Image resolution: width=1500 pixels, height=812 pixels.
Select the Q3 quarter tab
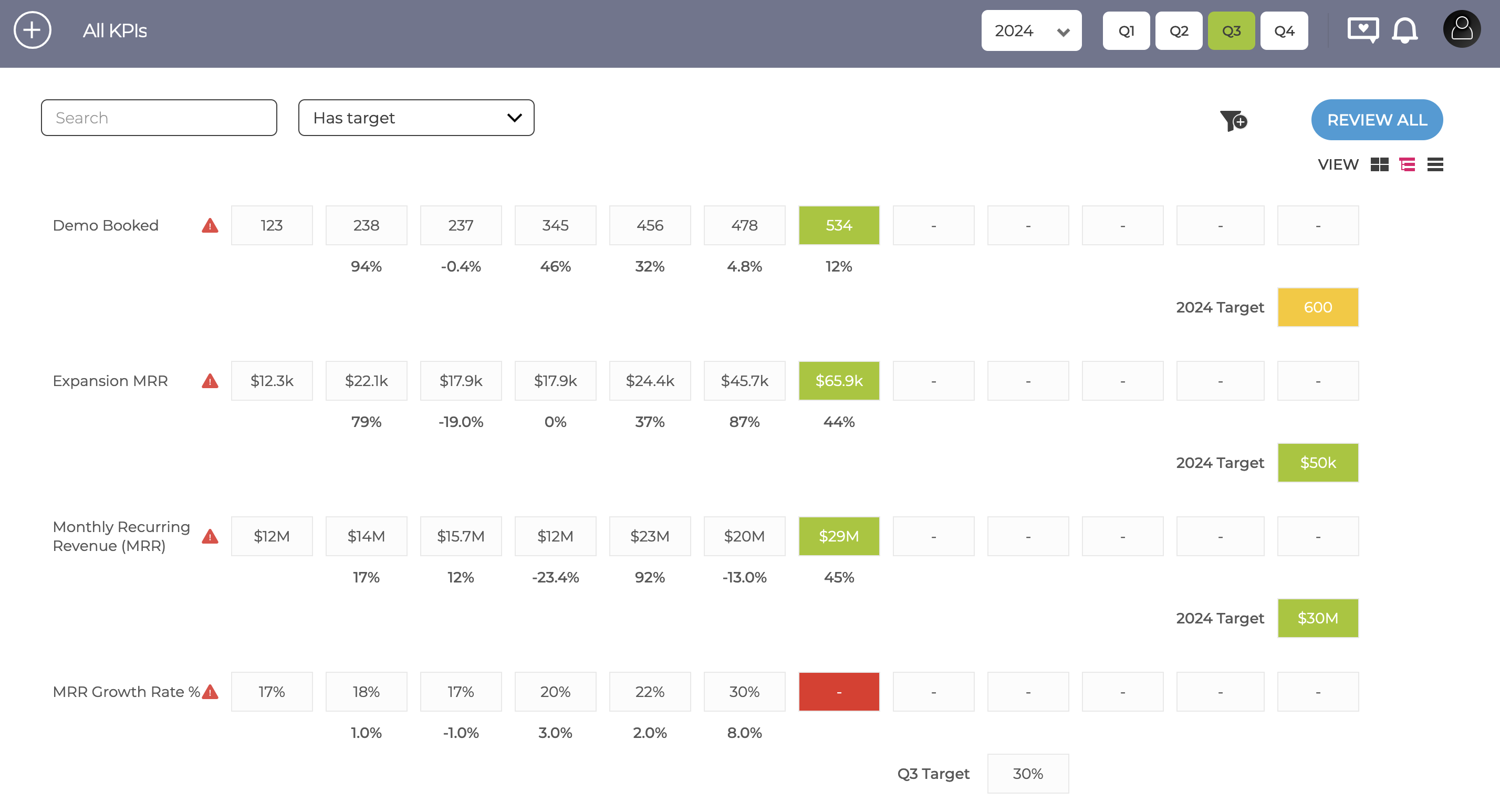pos(1231,30)
